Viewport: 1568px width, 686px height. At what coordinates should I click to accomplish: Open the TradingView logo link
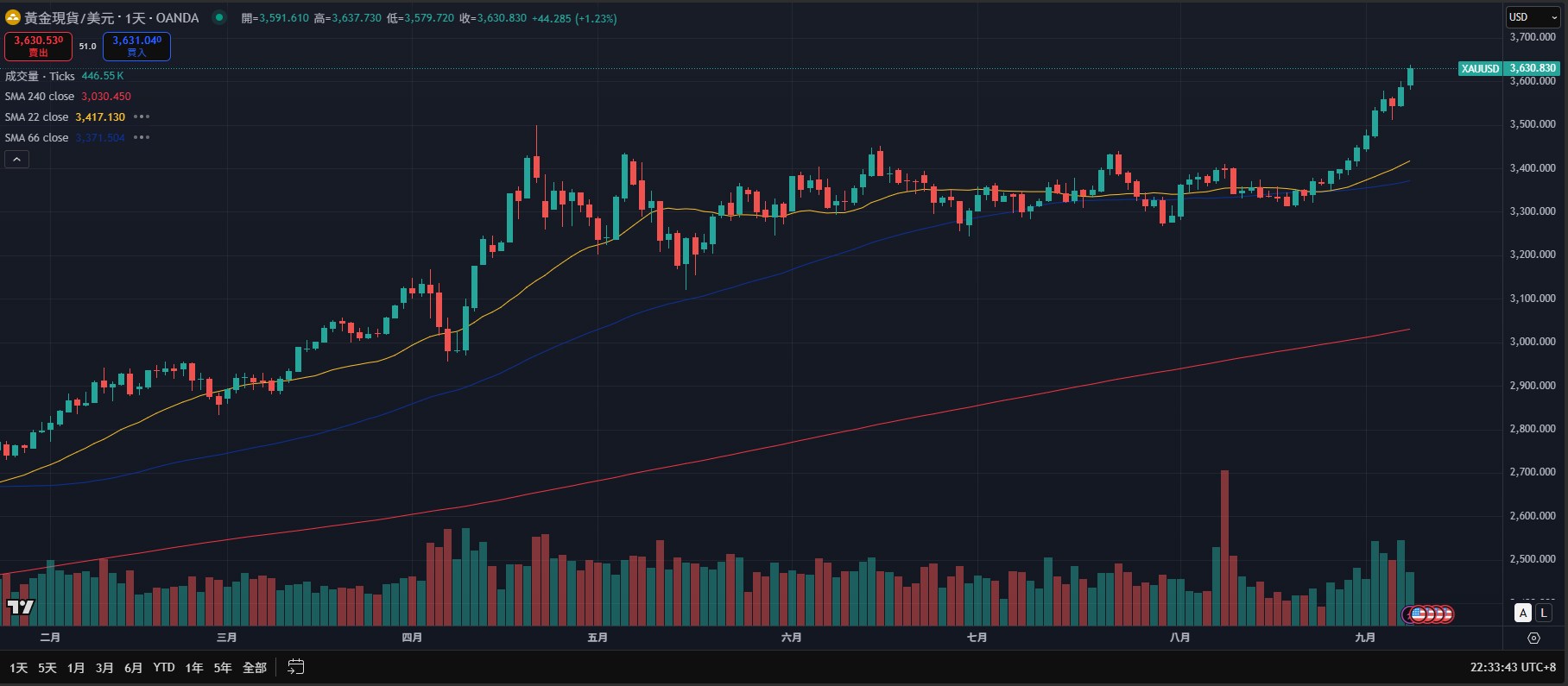coord(20,607)
